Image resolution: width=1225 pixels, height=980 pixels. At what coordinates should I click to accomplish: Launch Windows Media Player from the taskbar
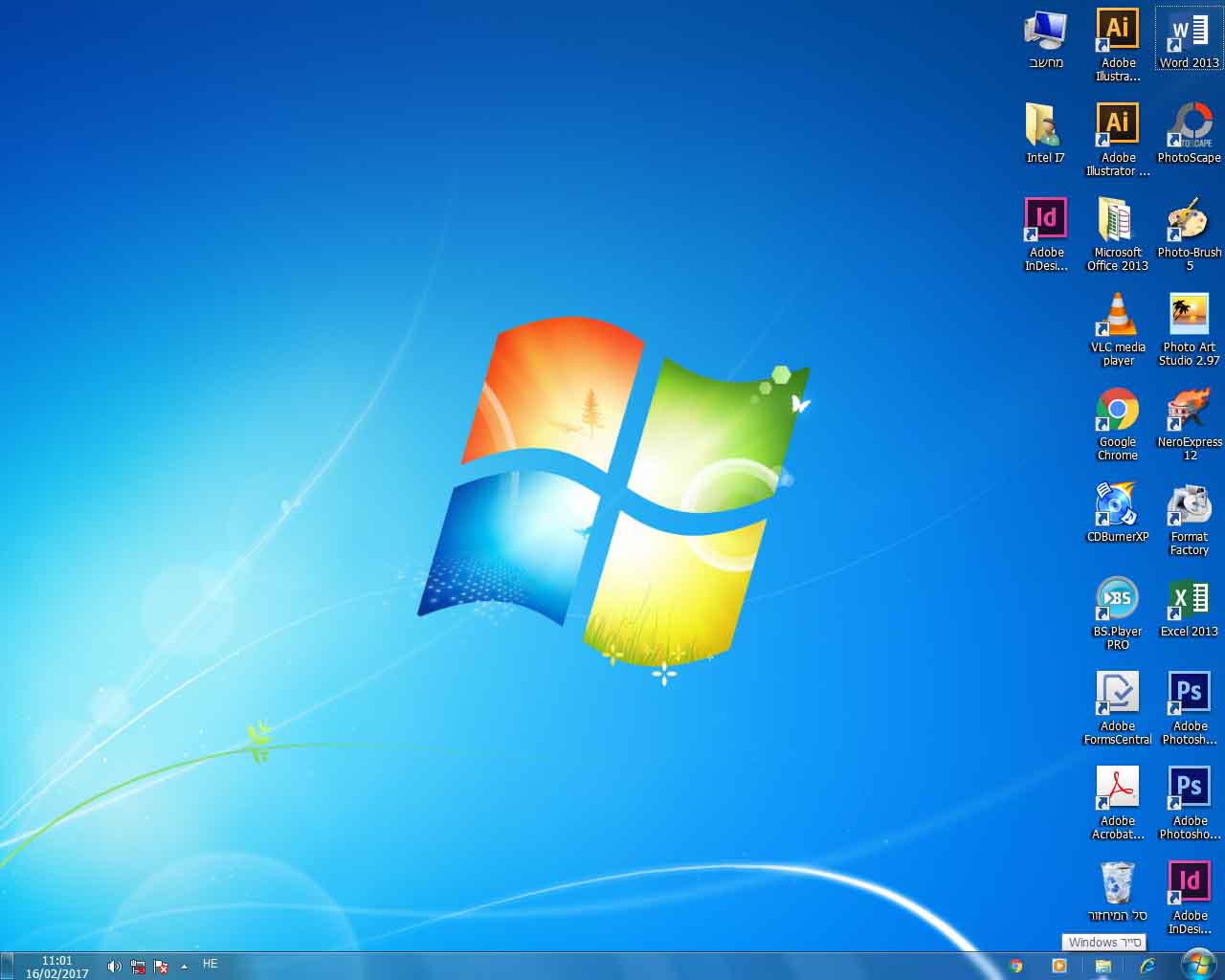pyautogui.click(x=1059, y=966)
